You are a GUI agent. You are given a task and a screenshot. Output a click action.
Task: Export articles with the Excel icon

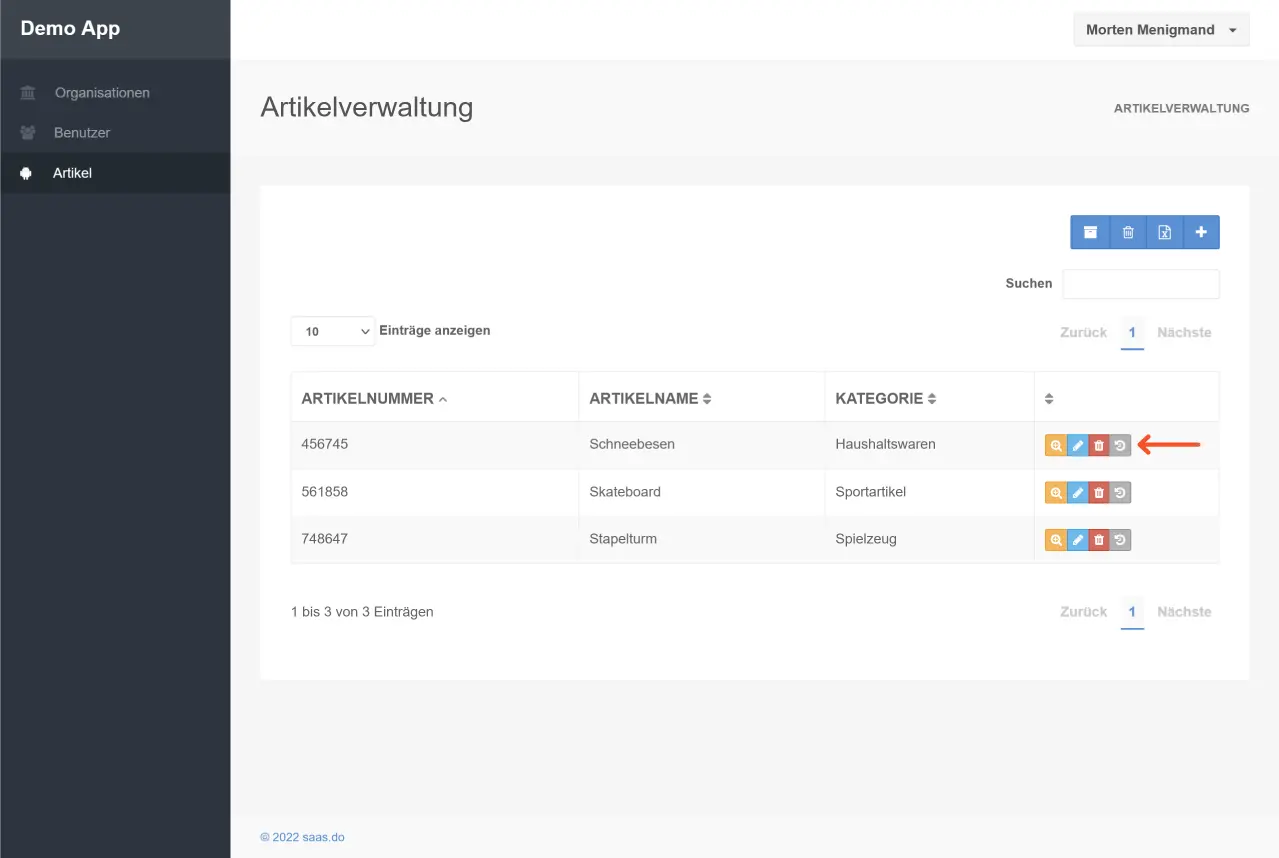[1165, 232]
